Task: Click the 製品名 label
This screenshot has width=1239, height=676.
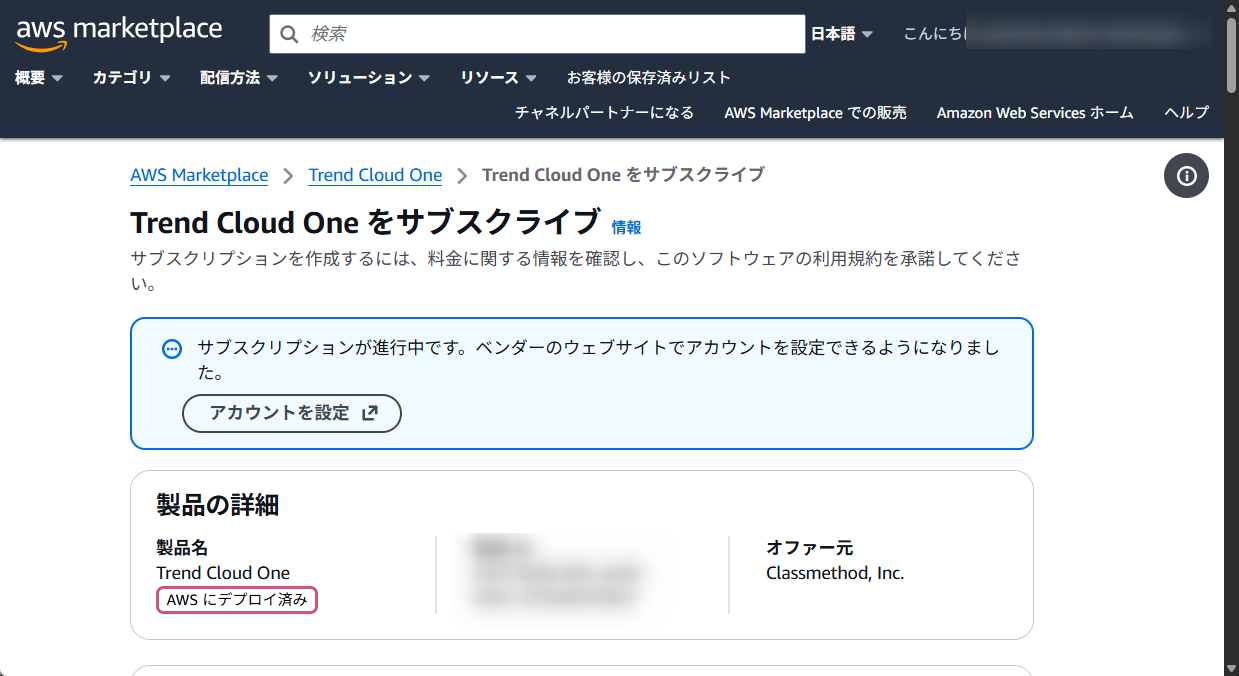Action: (182, 548)
